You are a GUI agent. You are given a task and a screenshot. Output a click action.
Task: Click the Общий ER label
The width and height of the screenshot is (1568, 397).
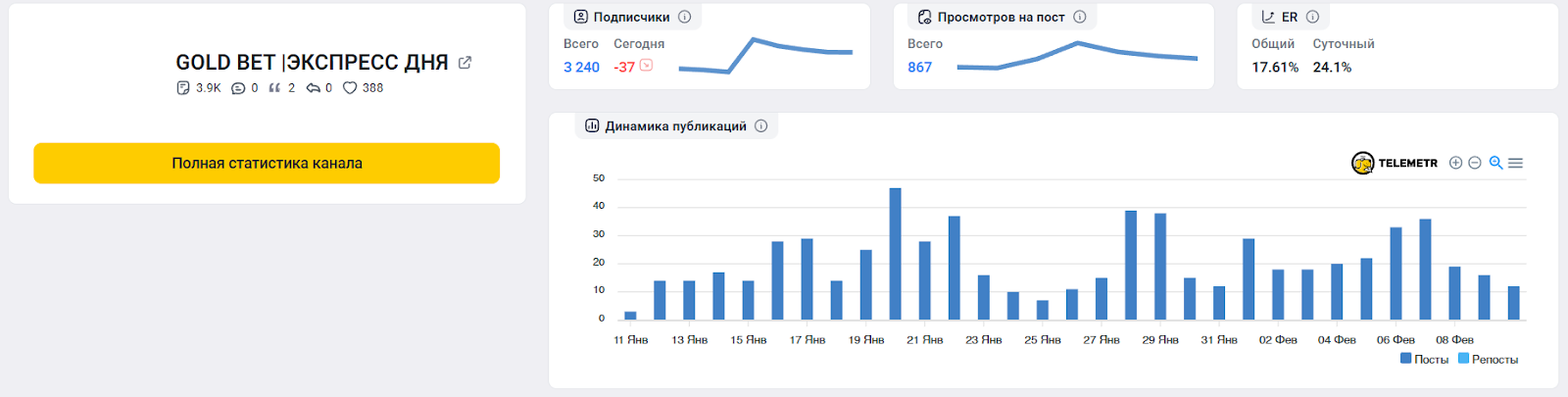pyautogui.click(x=1273, y=44)
